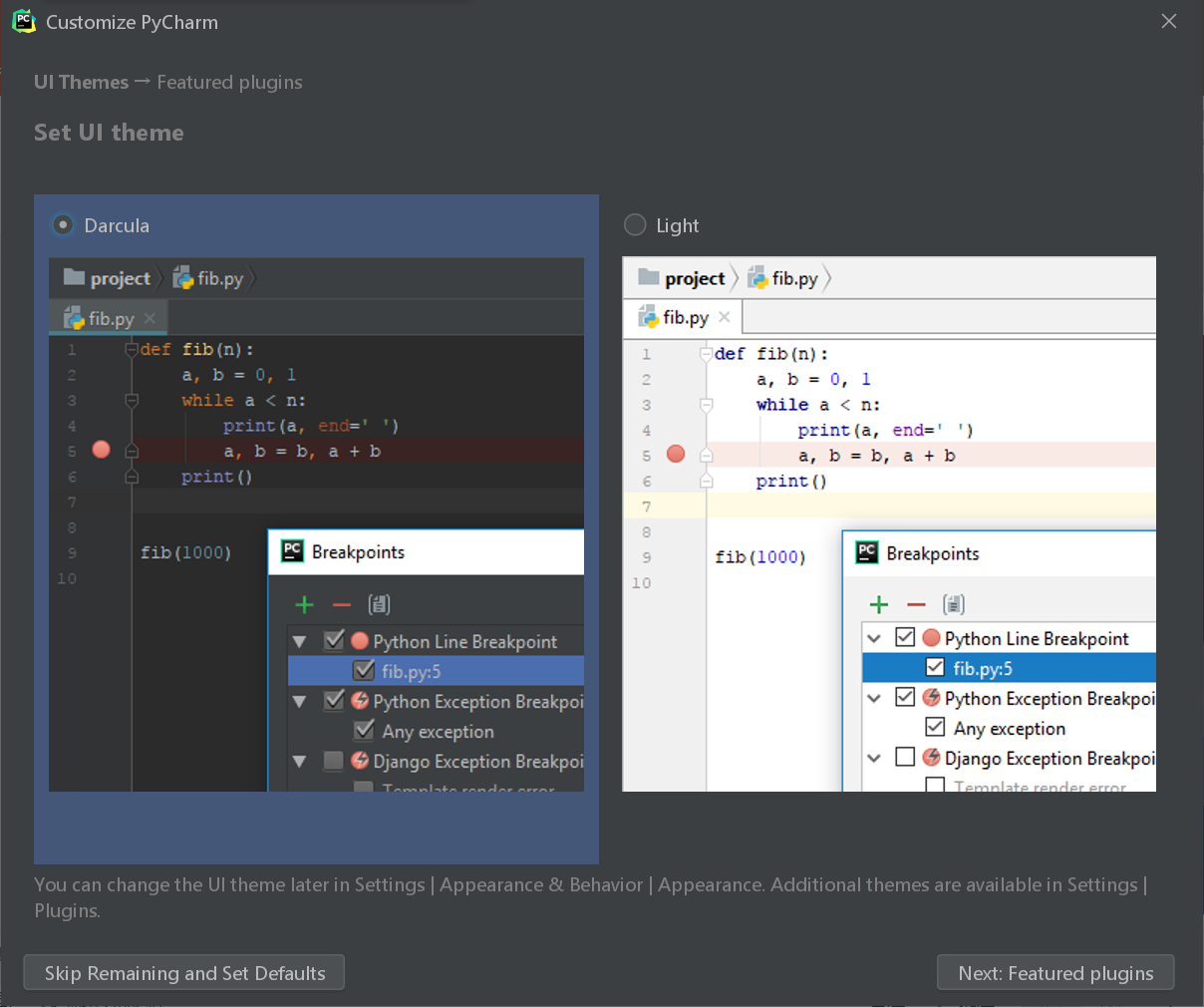
Task: Click 'fib(1000)' code line in Light preview
Action: (x=760, y=556)
